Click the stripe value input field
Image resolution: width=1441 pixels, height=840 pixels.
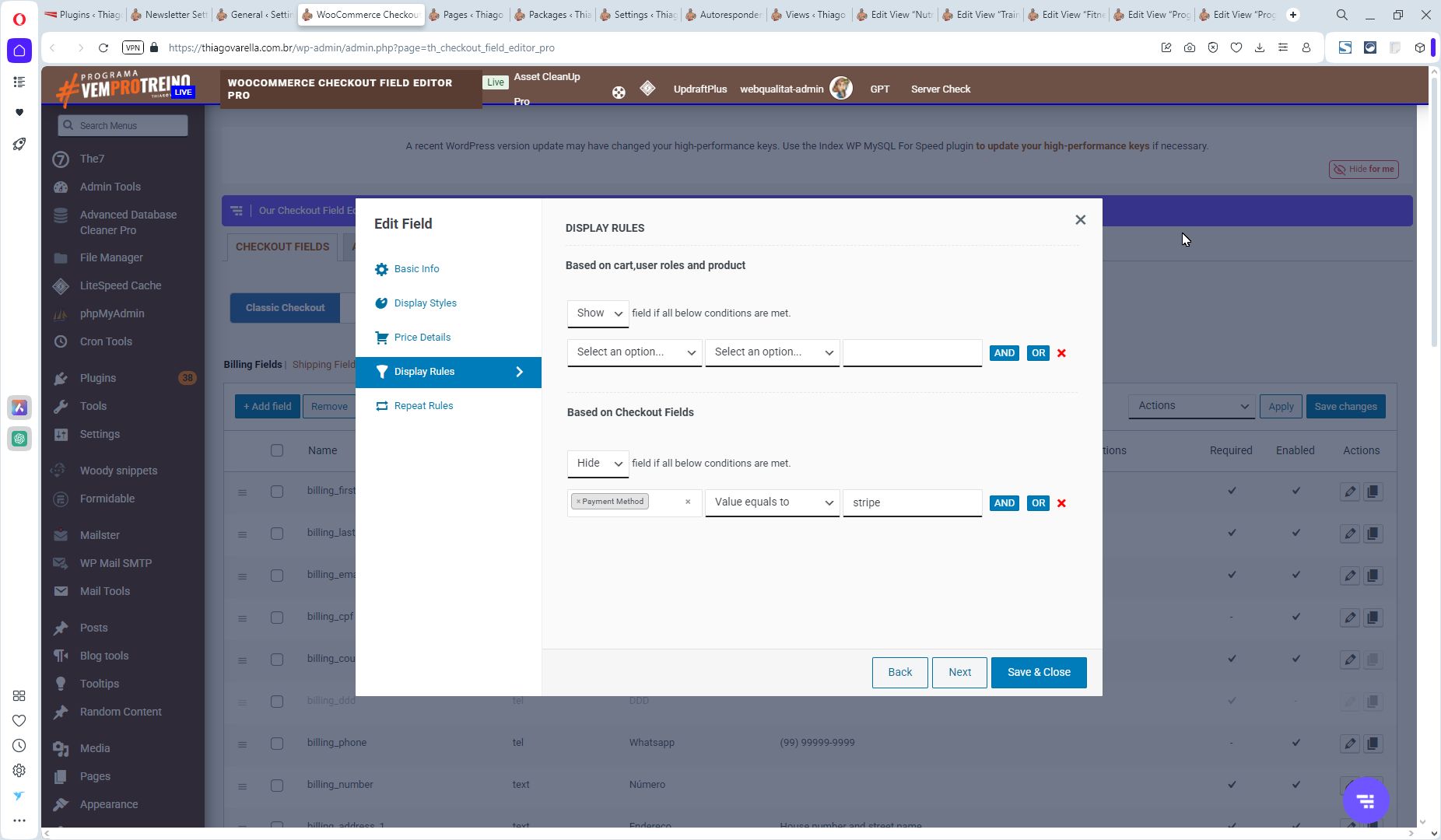pos(912,502)
